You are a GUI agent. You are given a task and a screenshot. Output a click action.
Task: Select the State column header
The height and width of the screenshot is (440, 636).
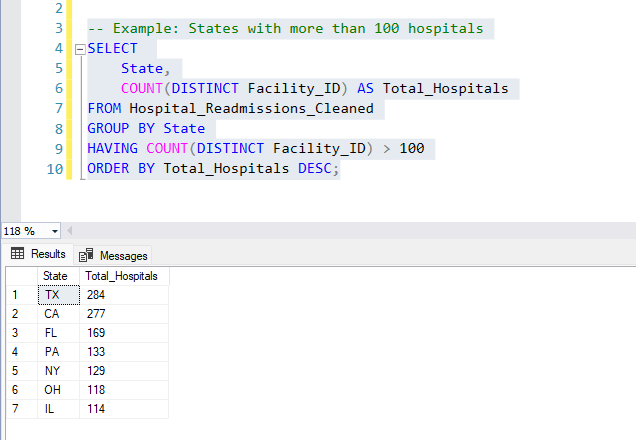[x=58, y=276]
